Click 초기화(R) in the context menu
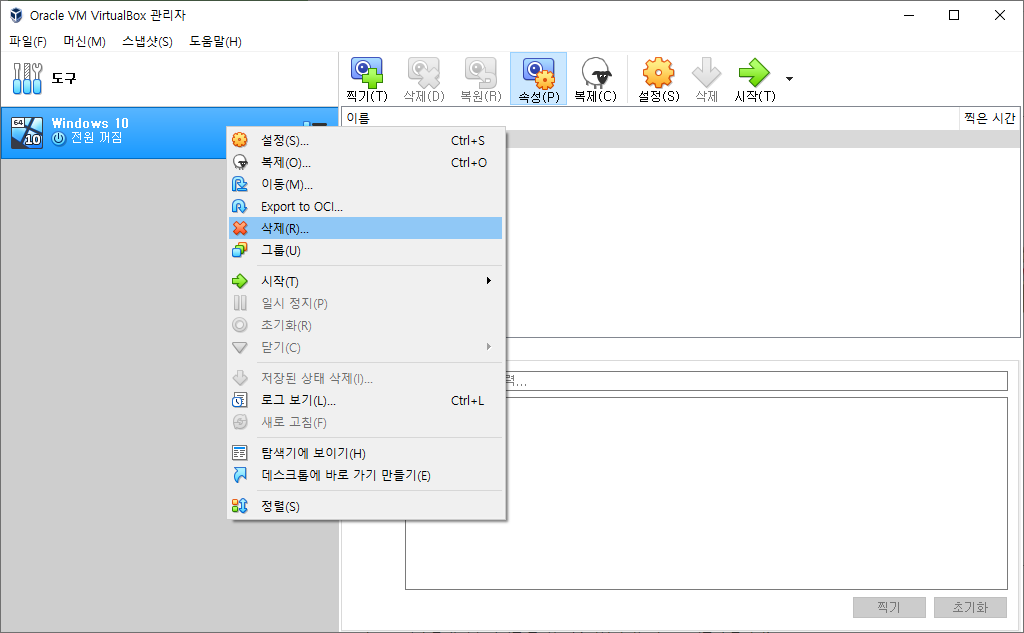Image resolution: width=1024 pixels, height=633 pixels. point(366,325)
